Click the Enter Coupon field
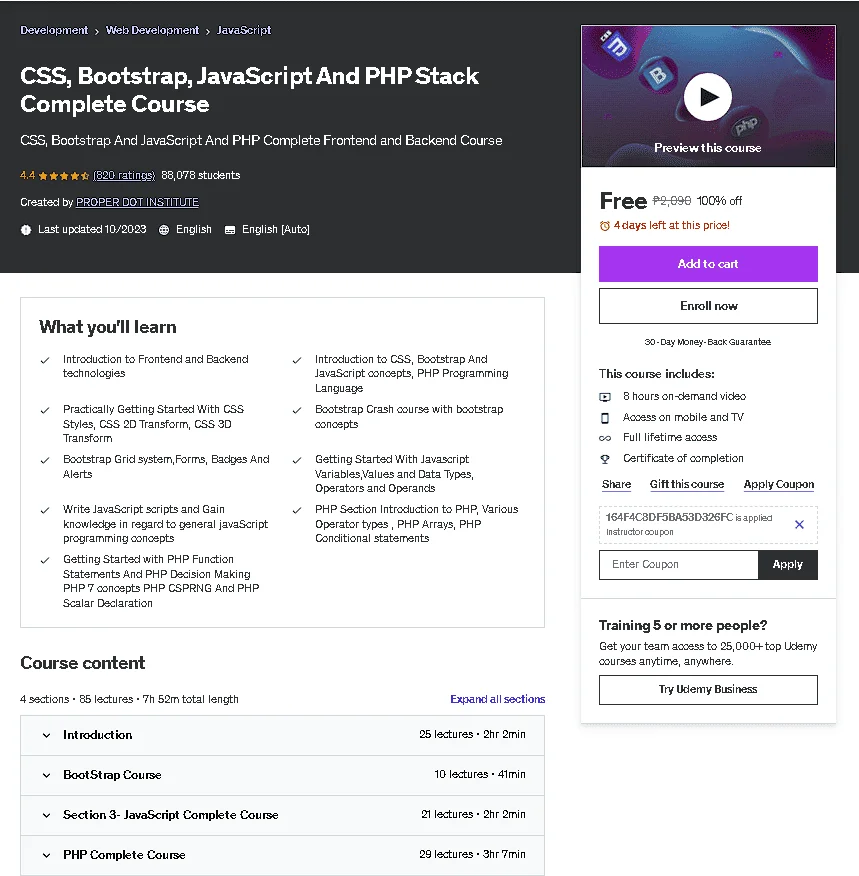This screenshot has width=859, height=876. tap(679, 565)
